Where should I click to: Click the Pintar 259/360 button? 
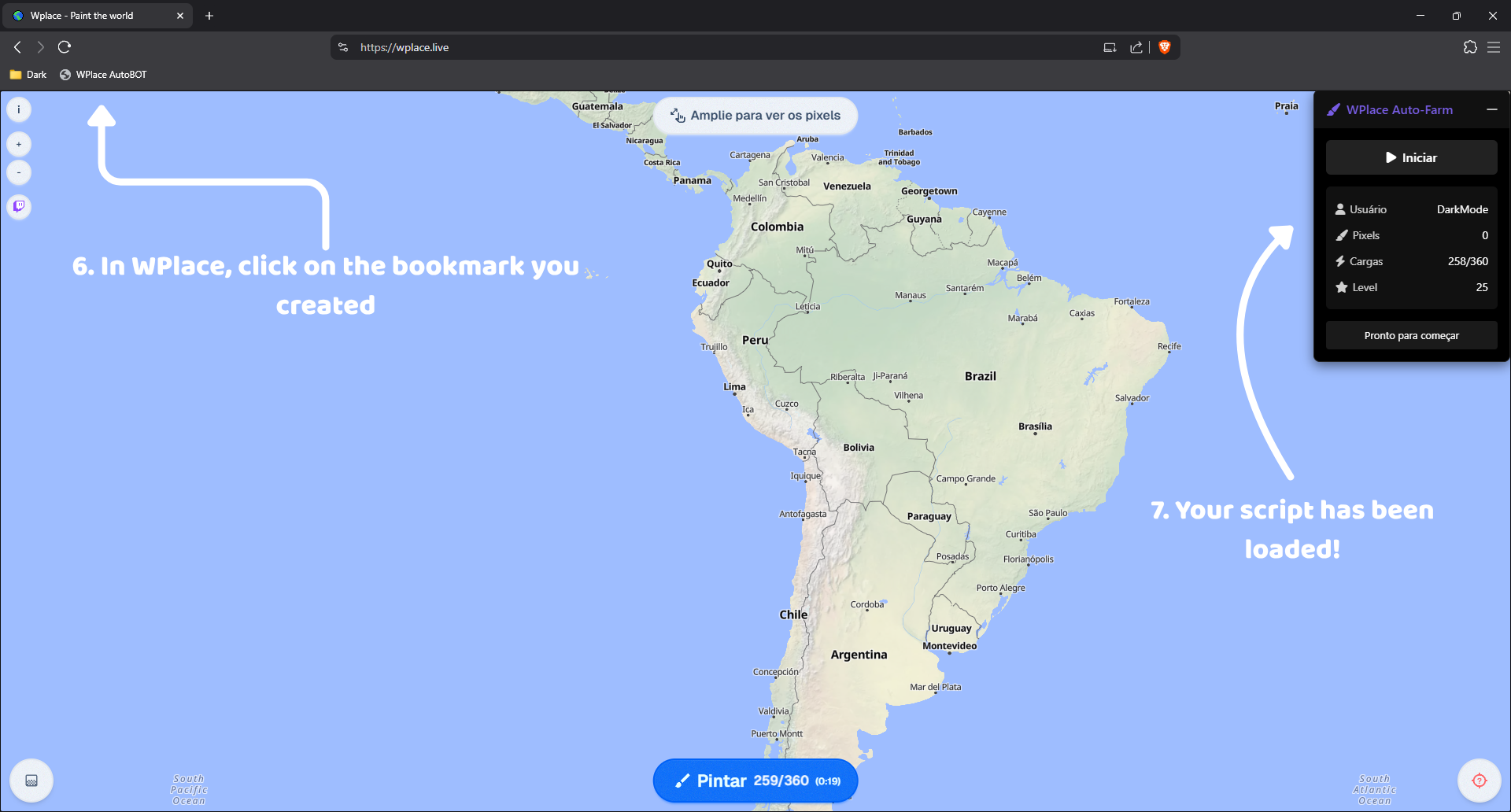click(755, 781)
